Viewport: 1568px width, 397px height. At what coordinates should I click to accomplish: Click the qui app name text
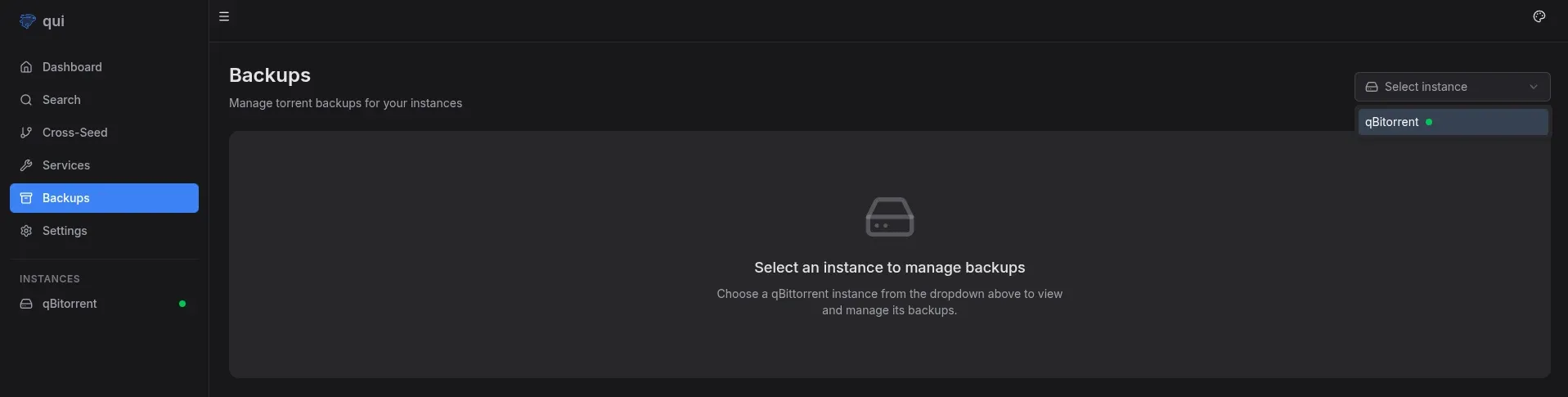click(53, 21)
